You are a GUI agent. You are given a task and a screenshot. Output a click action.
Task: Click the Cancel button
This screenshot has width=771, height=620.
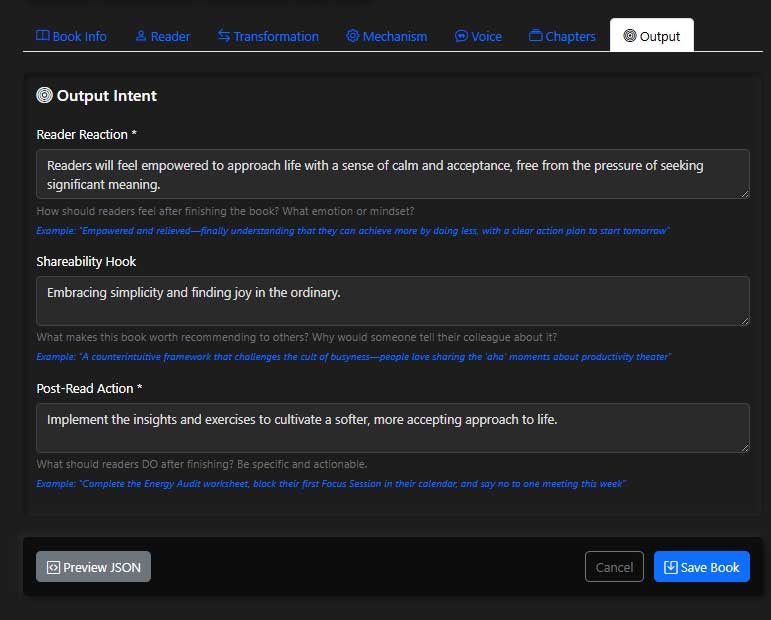click(614, 567)
